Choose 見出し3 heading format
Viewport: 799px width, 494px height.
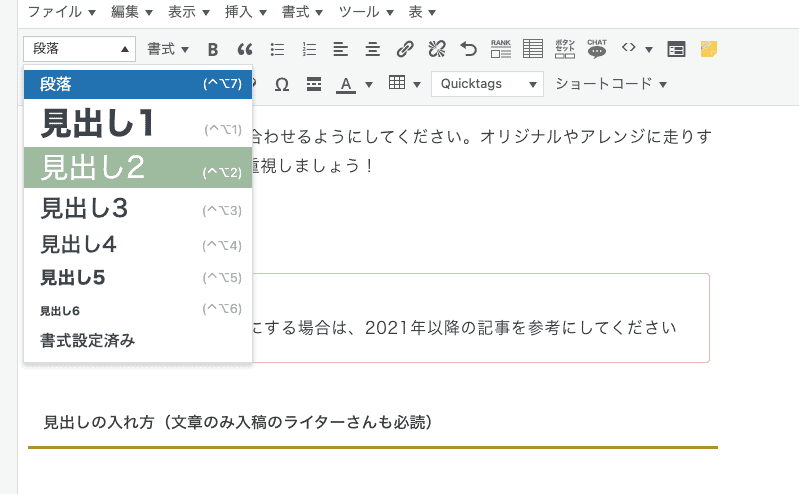[138, 208]
